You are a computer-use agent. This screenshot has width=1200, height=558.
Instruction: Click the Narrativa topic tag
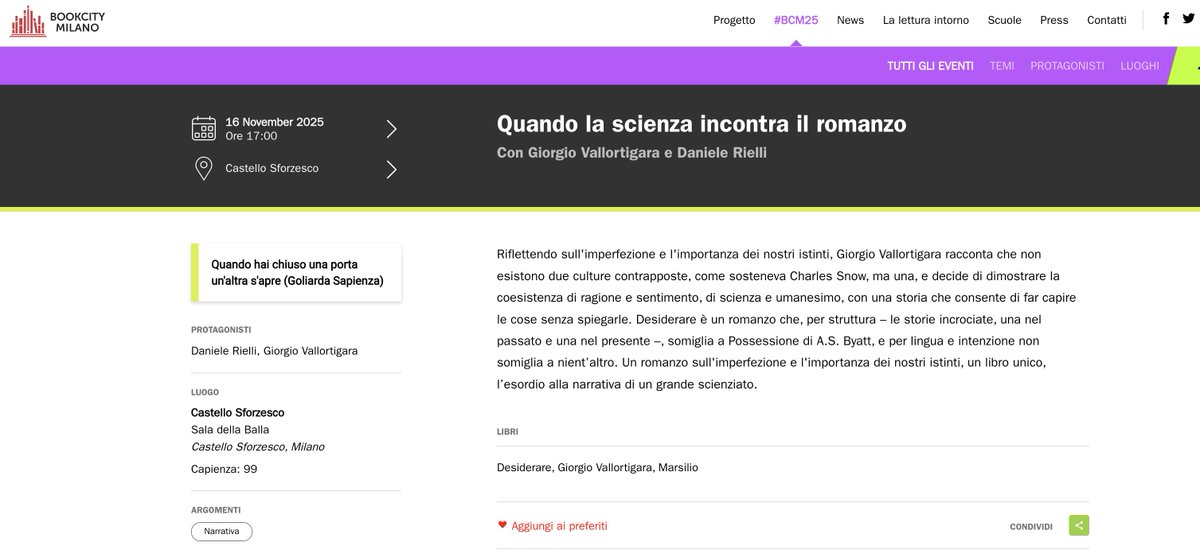(221, 531)
